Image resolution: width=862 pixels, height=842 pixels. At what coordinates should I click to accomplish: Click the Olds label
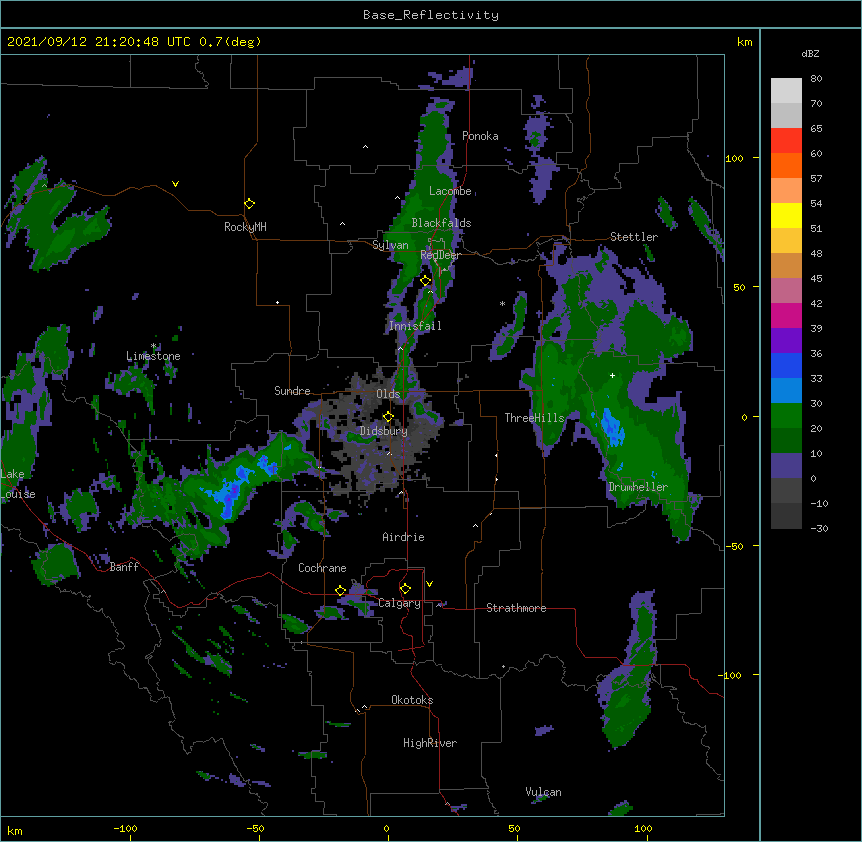tap(388, 394)
